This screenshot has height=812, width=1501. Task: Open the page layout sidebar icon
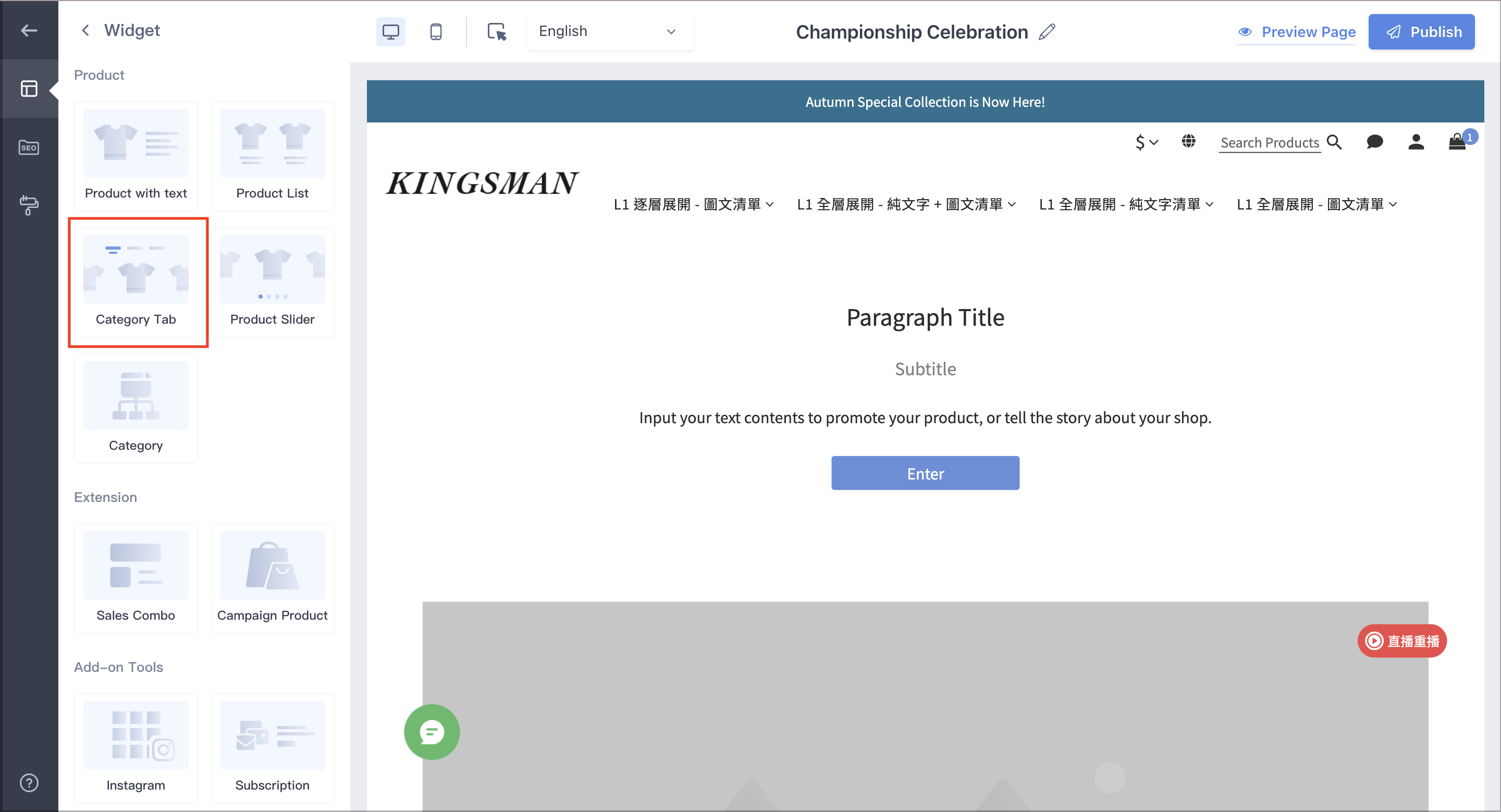(29, 89)
